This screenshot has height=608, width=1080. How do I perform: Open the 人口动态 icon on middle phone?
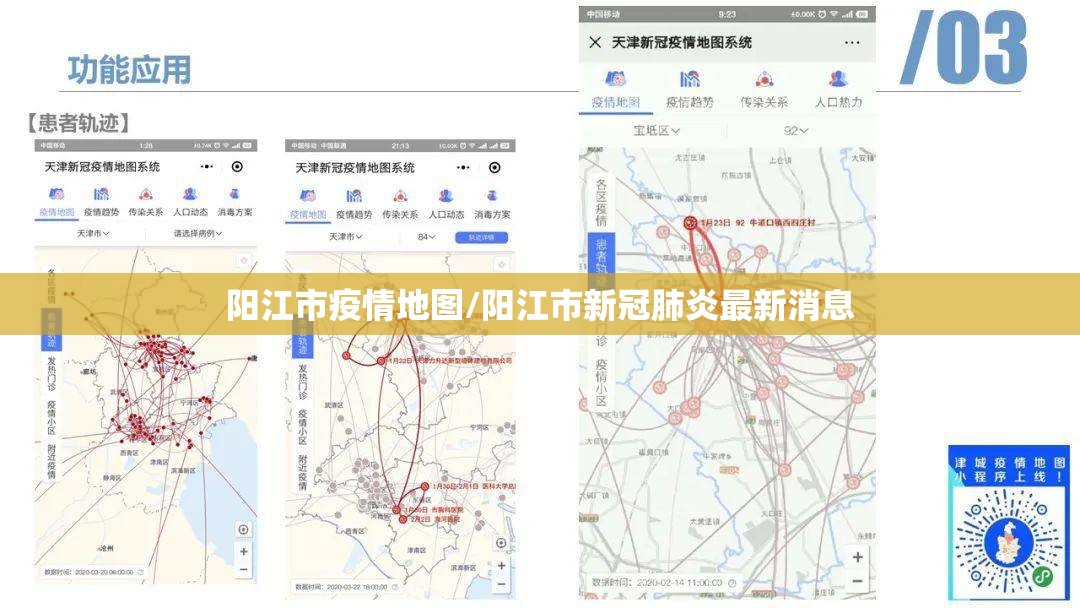[446, 196]
